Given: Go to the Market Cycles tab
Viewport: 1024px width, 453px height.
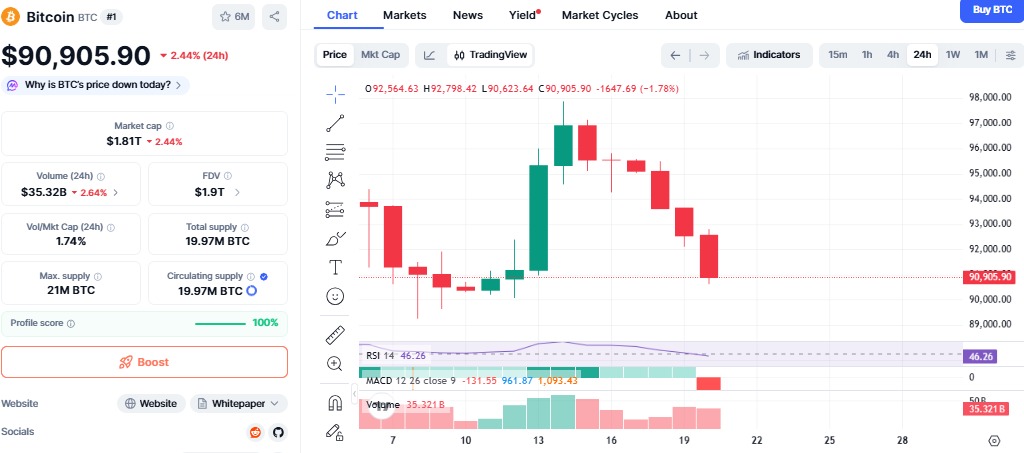Looking at the screenshot, I should click(x=600, y=15).
